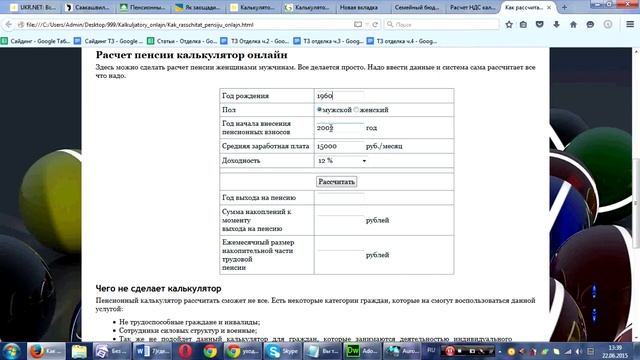
Task: Click the system tray volume icon
Action: pos(579,351)
